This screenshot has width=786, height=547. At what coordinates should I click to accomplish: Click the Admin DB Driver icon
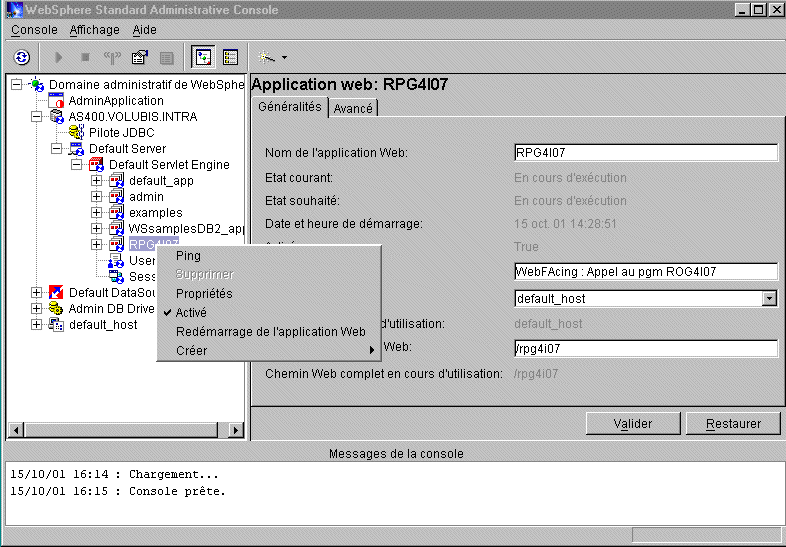coord(56,308)
